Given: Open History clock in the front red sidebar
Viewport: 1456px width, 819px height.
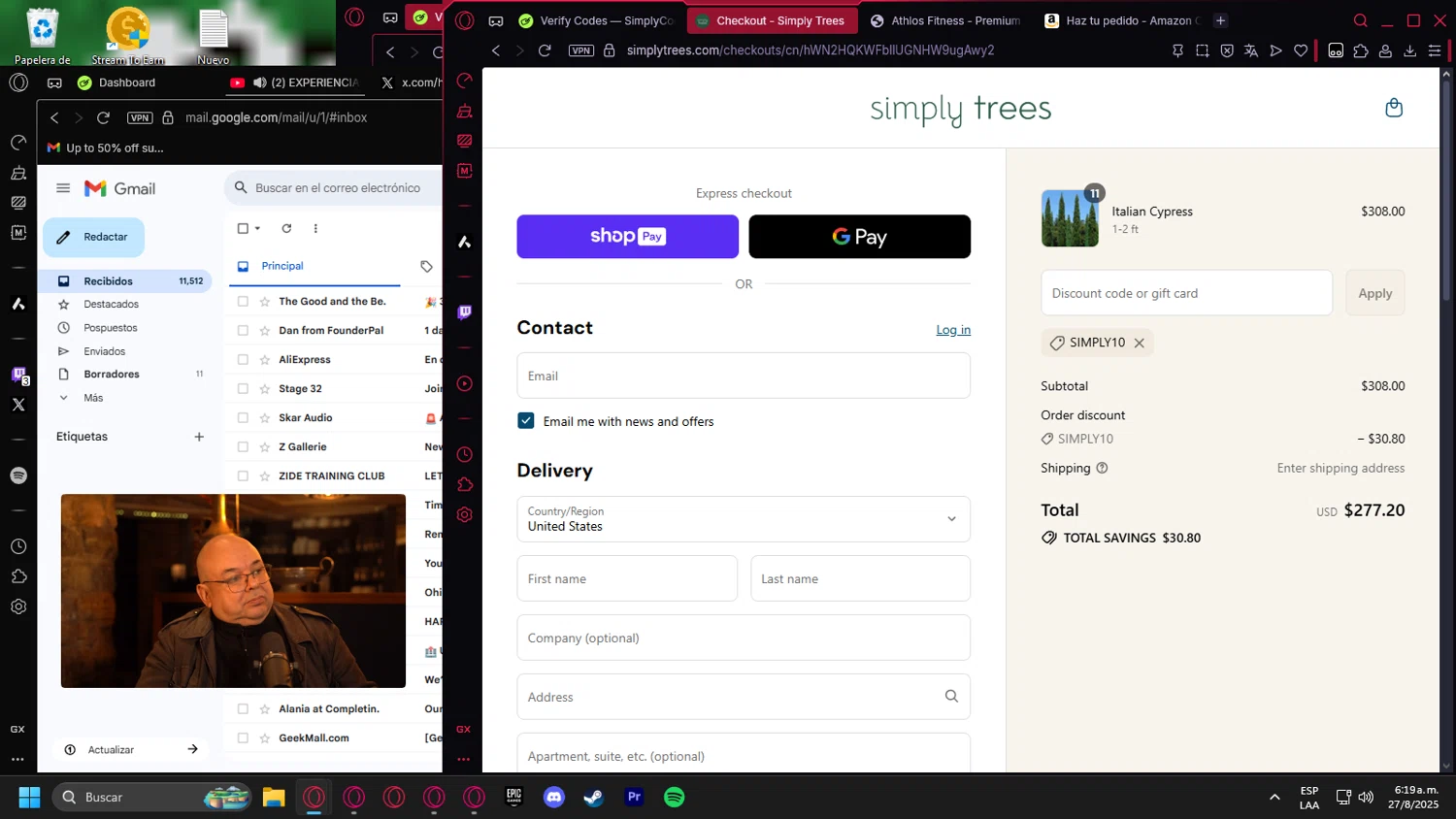Looking at the screenshot, I should point(465,454).
